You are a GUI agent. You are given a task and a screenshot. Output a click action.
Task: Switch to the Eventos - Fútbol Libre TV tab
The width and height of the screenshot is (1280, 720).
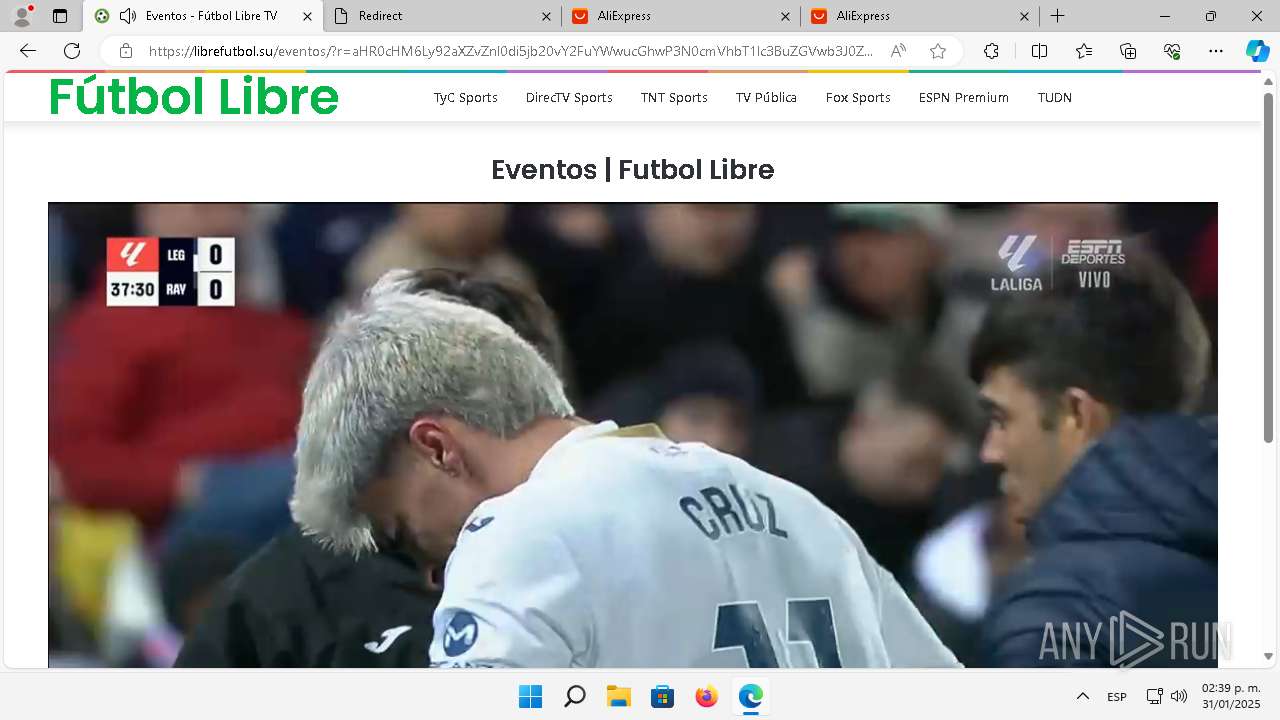coord(203,16)
